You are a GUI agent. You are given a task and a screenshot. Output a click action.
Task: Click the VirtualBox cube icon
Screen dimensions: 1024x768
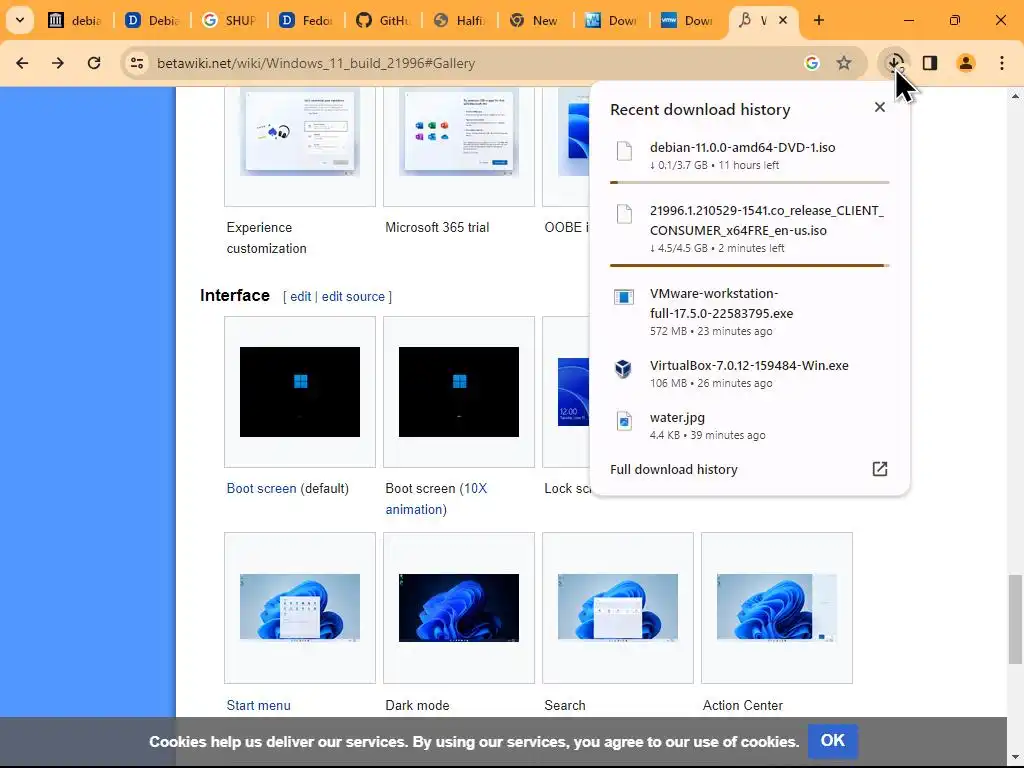coord(624,369)
